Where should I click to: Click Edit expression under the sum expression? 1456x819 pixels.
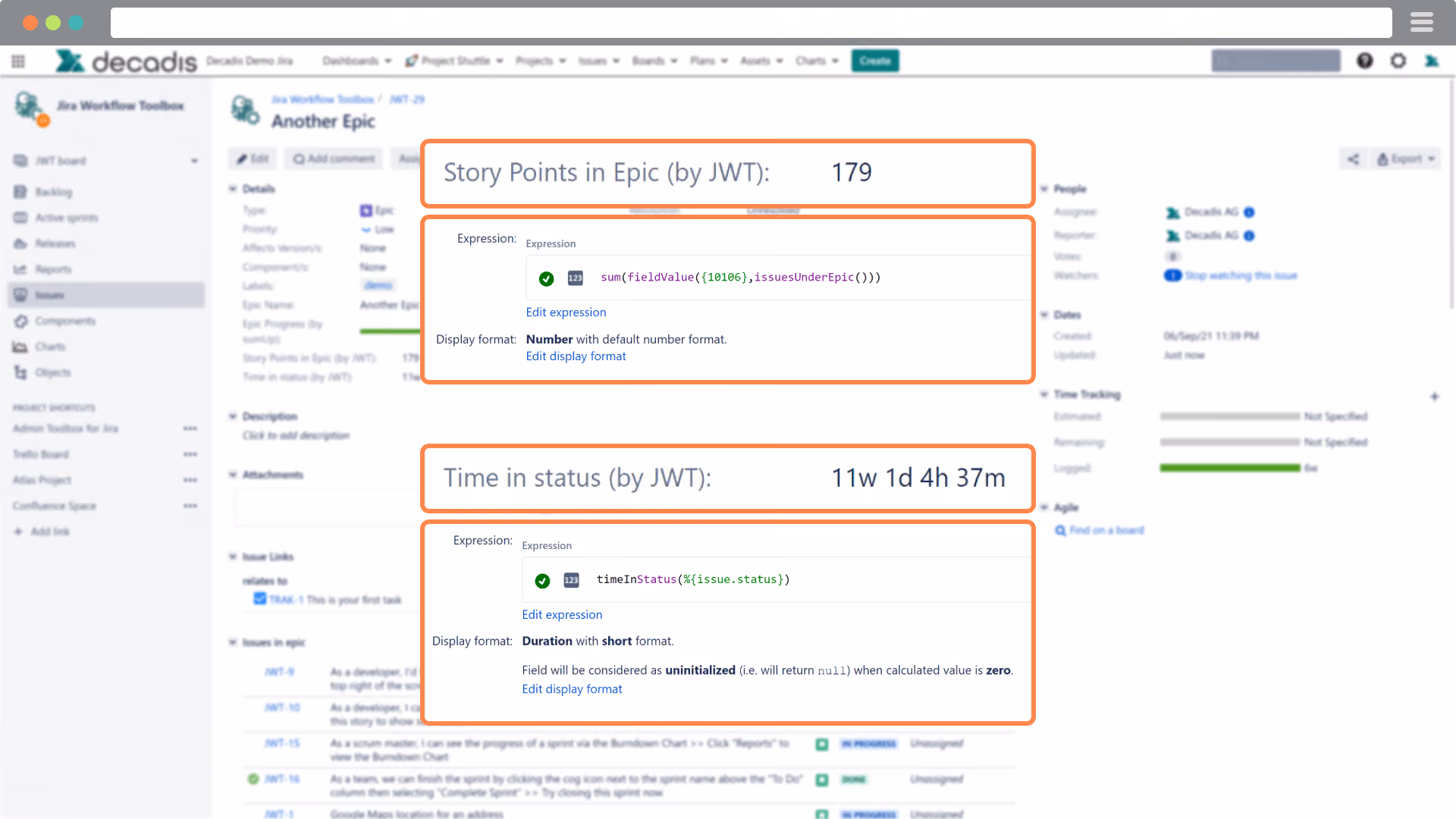[566, 312]
